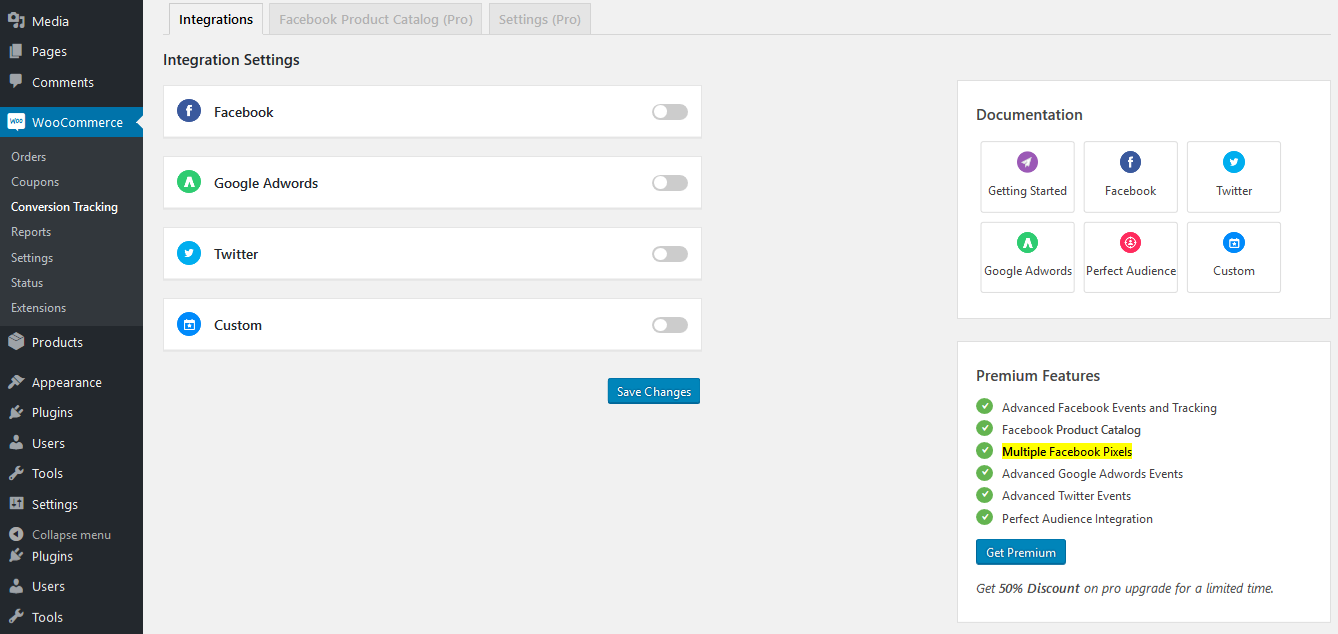This screenshot has width=1338, height=634.
Task: Click the Google Adwords logo in the Integration Settings row
Action: point(189,182)
